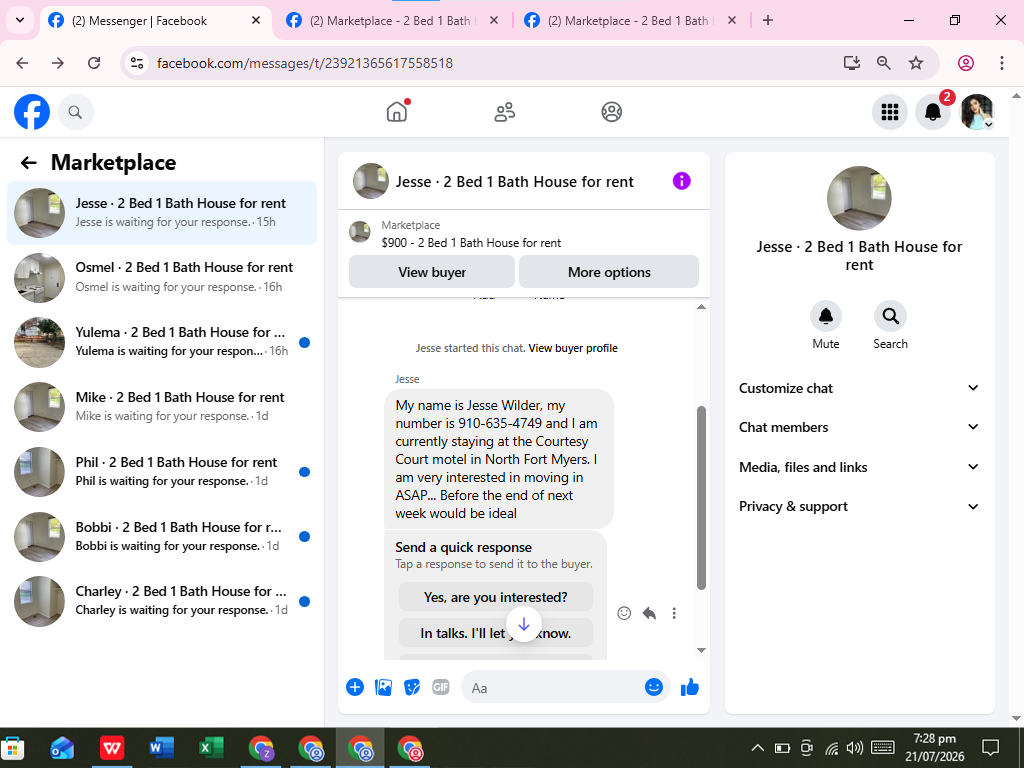The height and width of the screenshot is (768, 1024).
Task: Click the install app icon in address bar
Action: (852, 63)
